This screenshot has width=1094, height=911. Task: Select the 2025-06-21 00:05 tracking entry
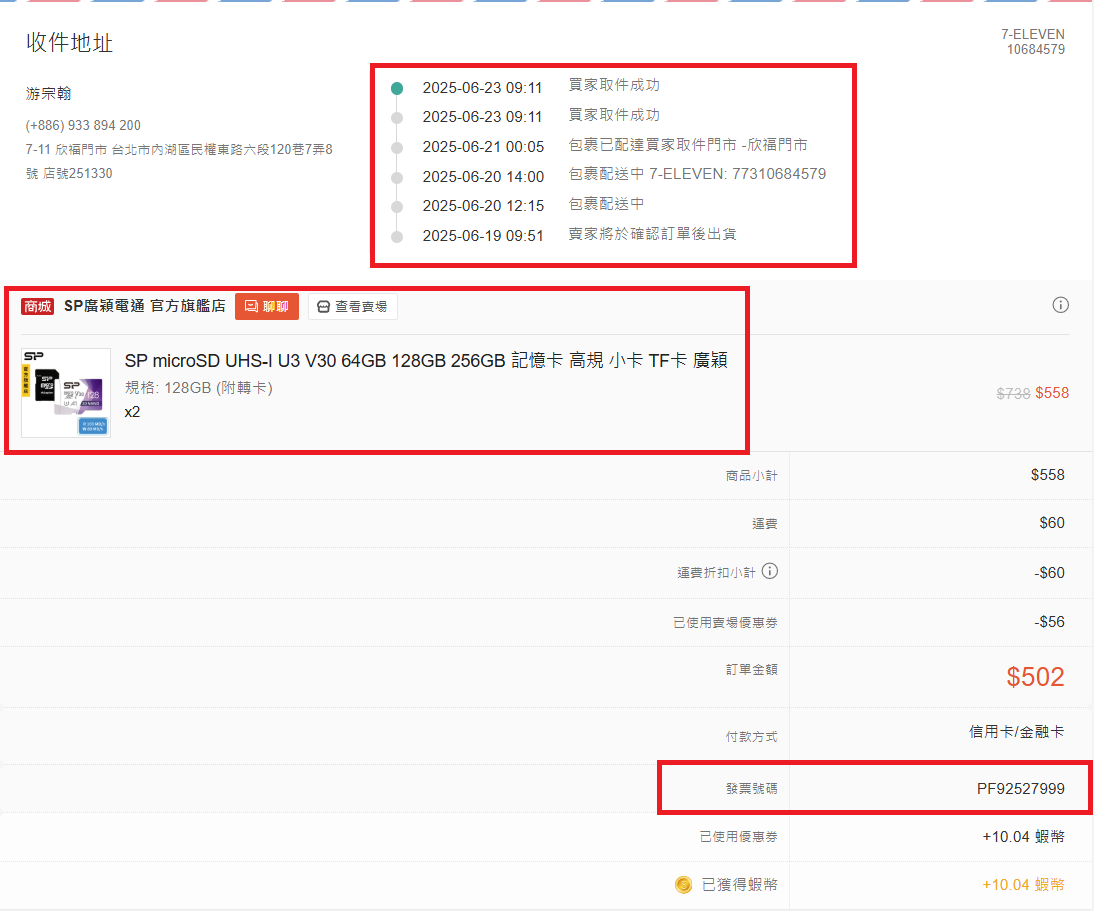483,147
